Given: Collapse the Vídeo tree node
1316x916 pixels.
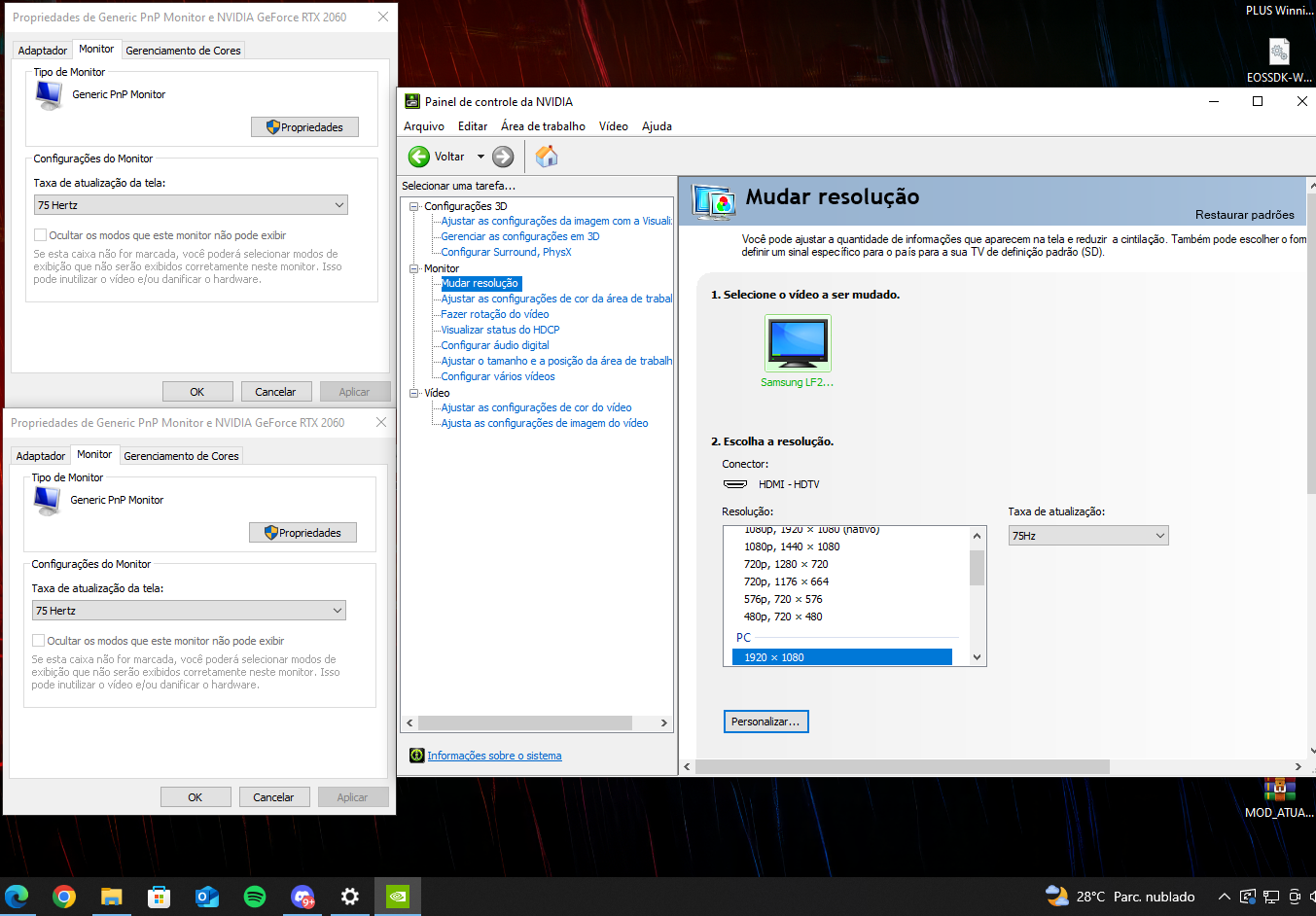Looking at the screenshot, I should [413, 393].
